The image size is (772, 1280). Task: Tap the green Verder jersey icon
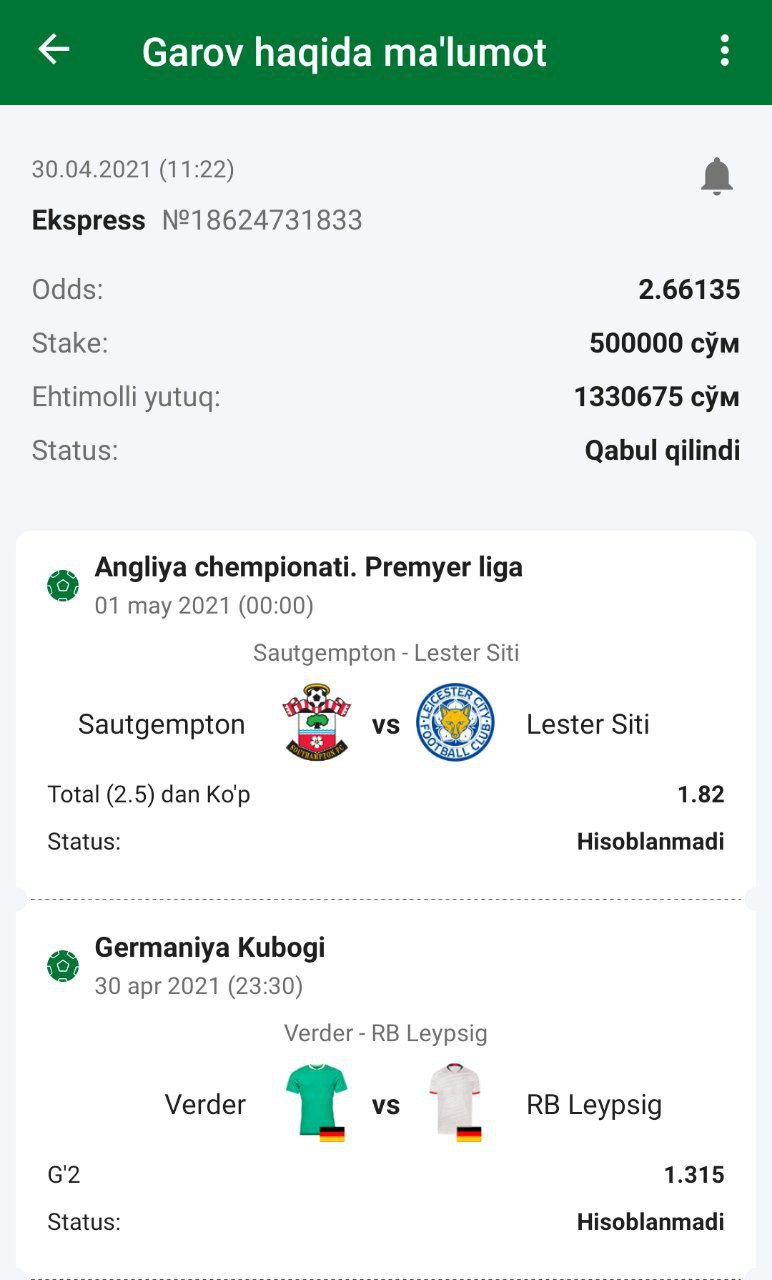coord(316,1102)
